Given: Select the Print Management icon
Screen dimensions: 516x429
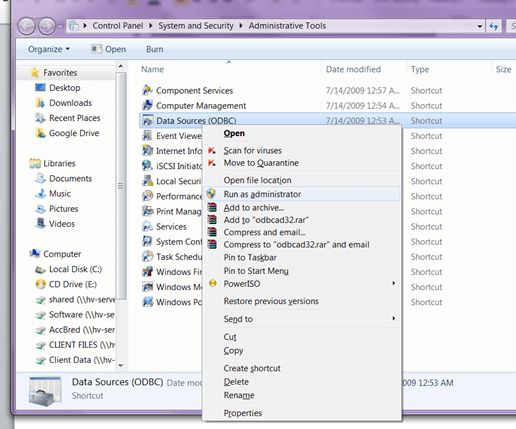Looking at the screenshot, I should (x=147, y=211).
